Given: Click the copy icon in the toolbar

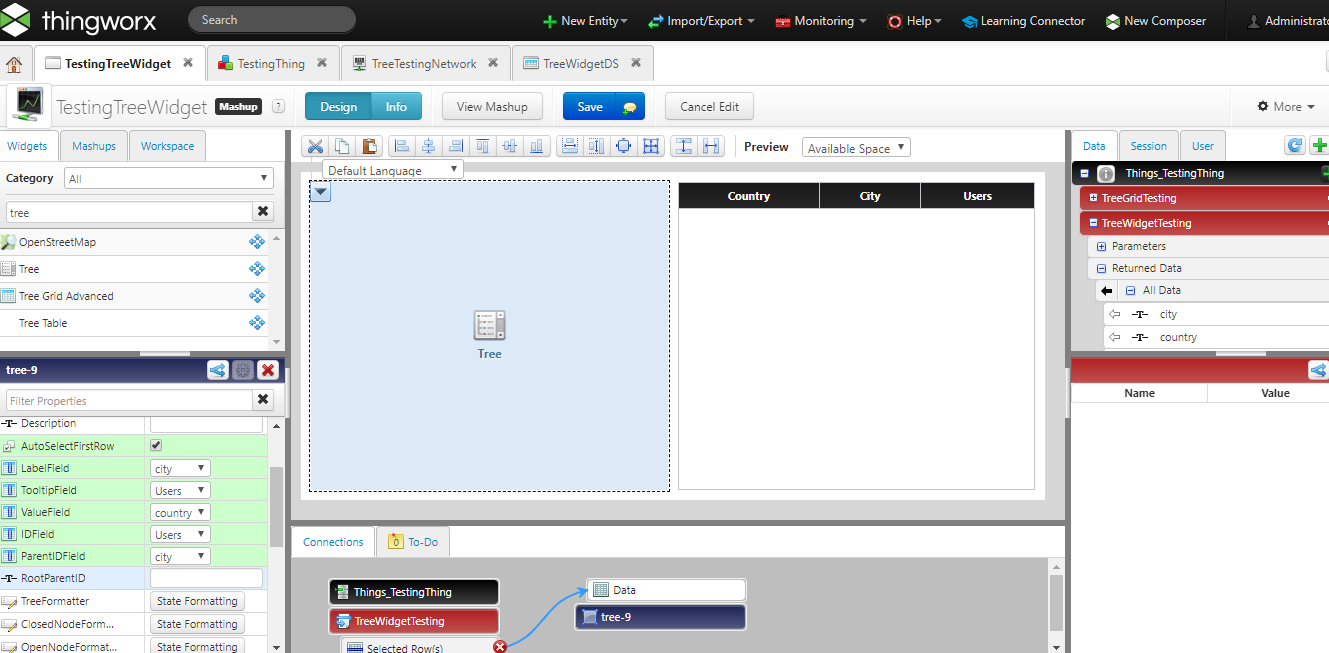Looking at the screenshot, I should [340, 145].
